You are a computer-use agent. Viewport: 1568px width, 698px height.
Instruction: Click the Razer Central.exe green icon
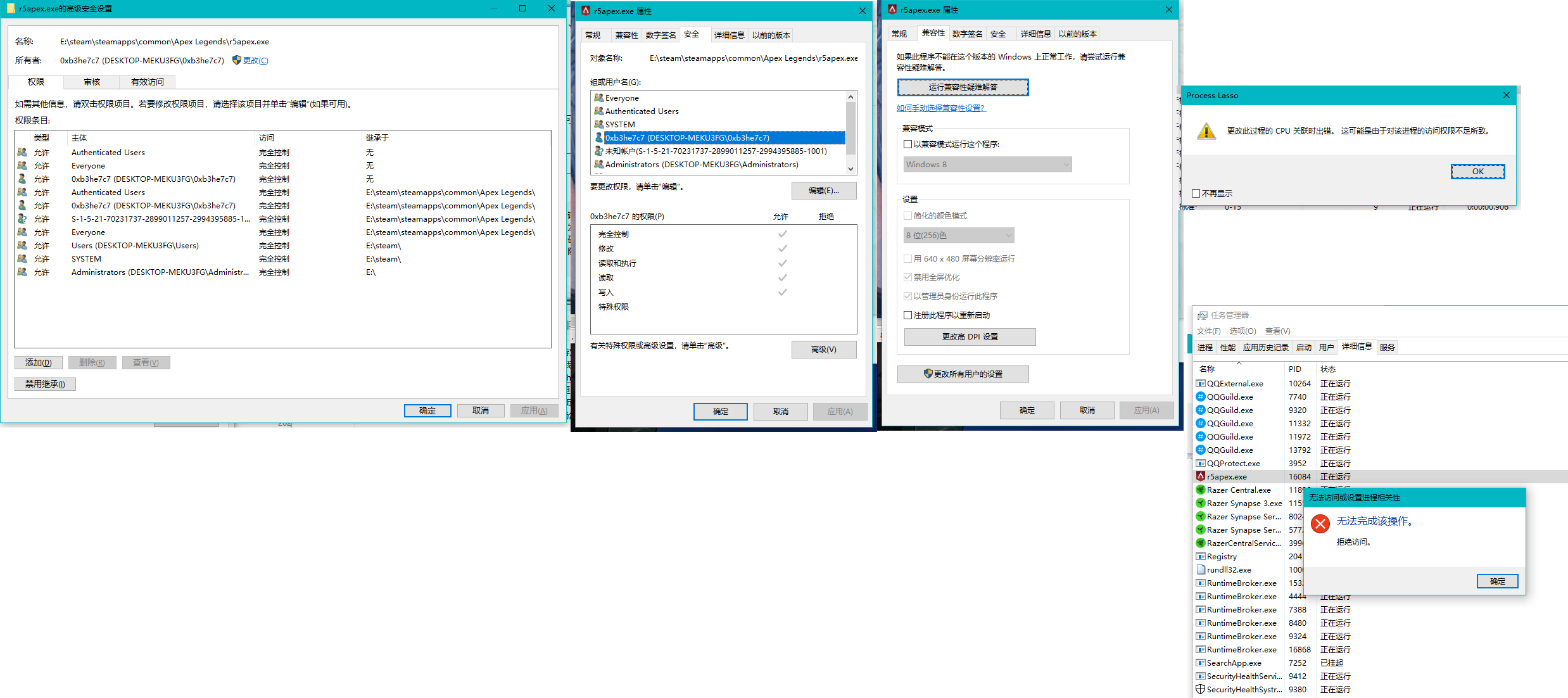(1200, 490)
